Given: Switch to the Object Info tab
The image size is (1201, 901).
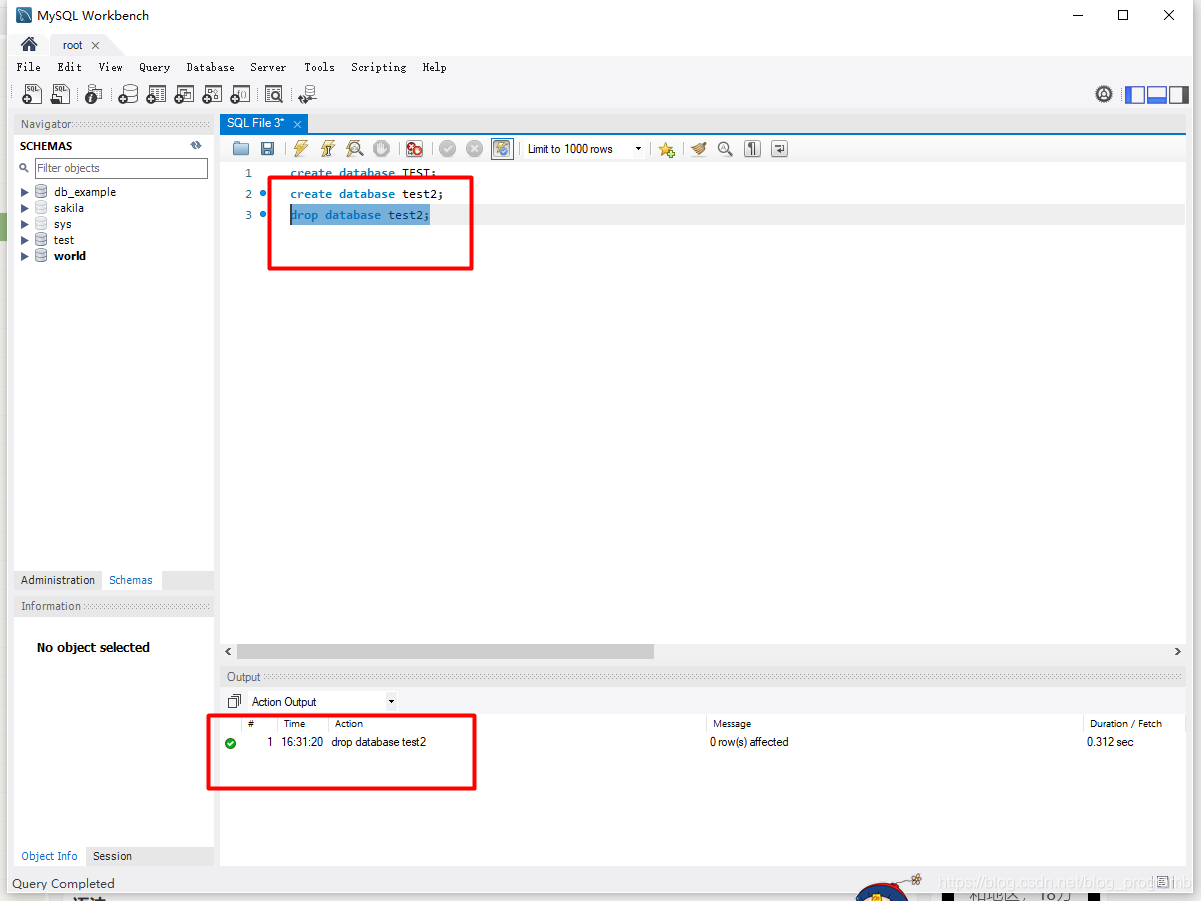Looking at the screenshot, I should tap(50, 856).
